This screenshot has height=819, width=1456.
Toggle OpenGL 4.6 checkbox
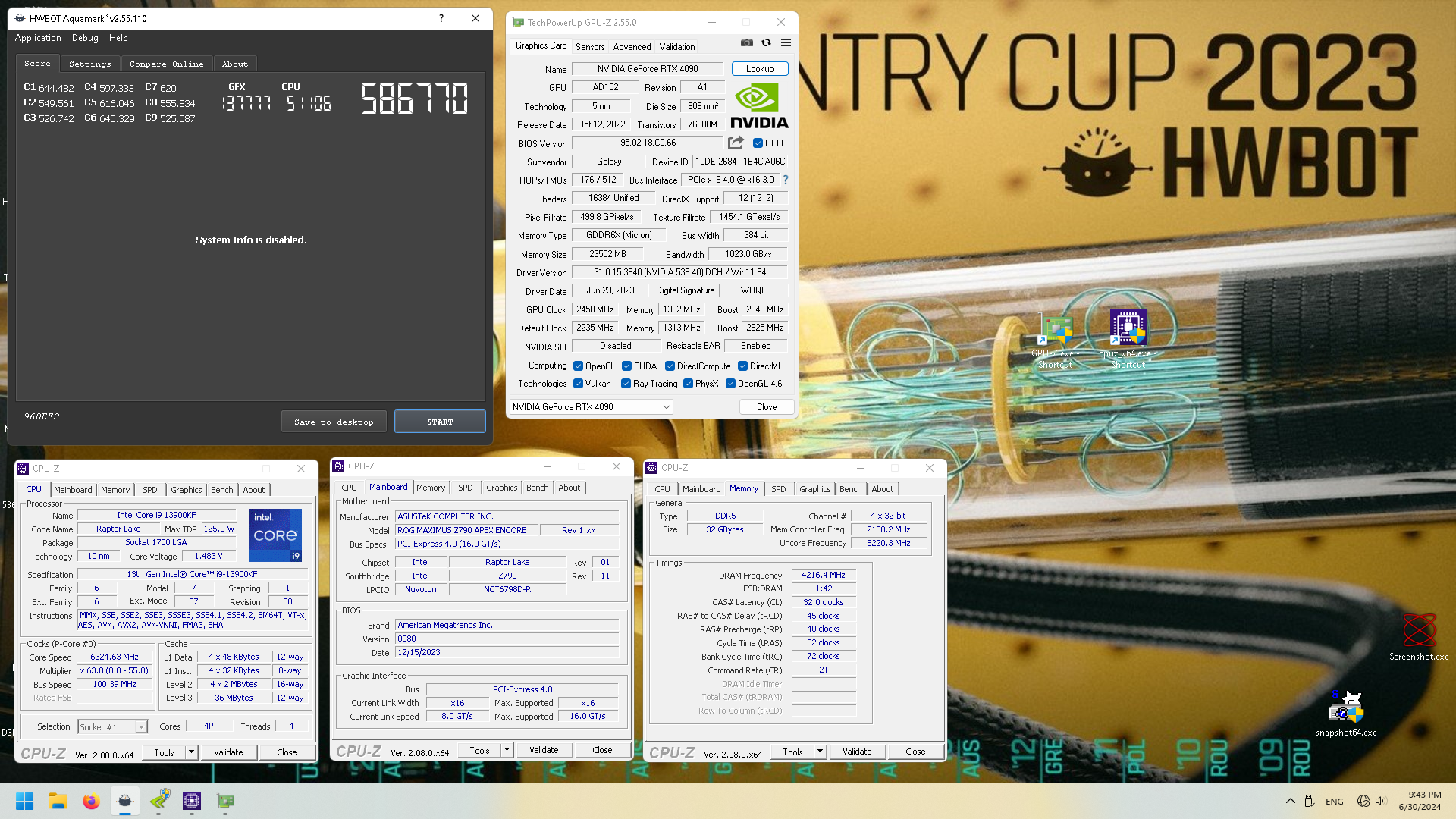point(730,384)
